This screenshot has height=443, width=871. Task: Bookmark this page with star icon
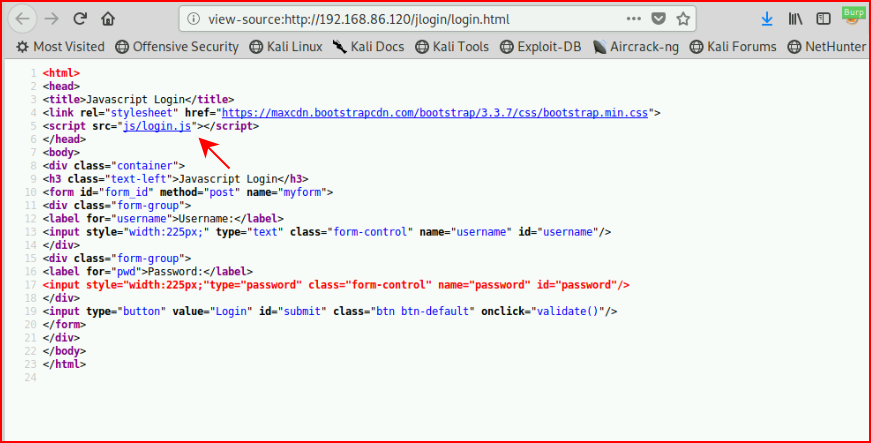[683, 19]
